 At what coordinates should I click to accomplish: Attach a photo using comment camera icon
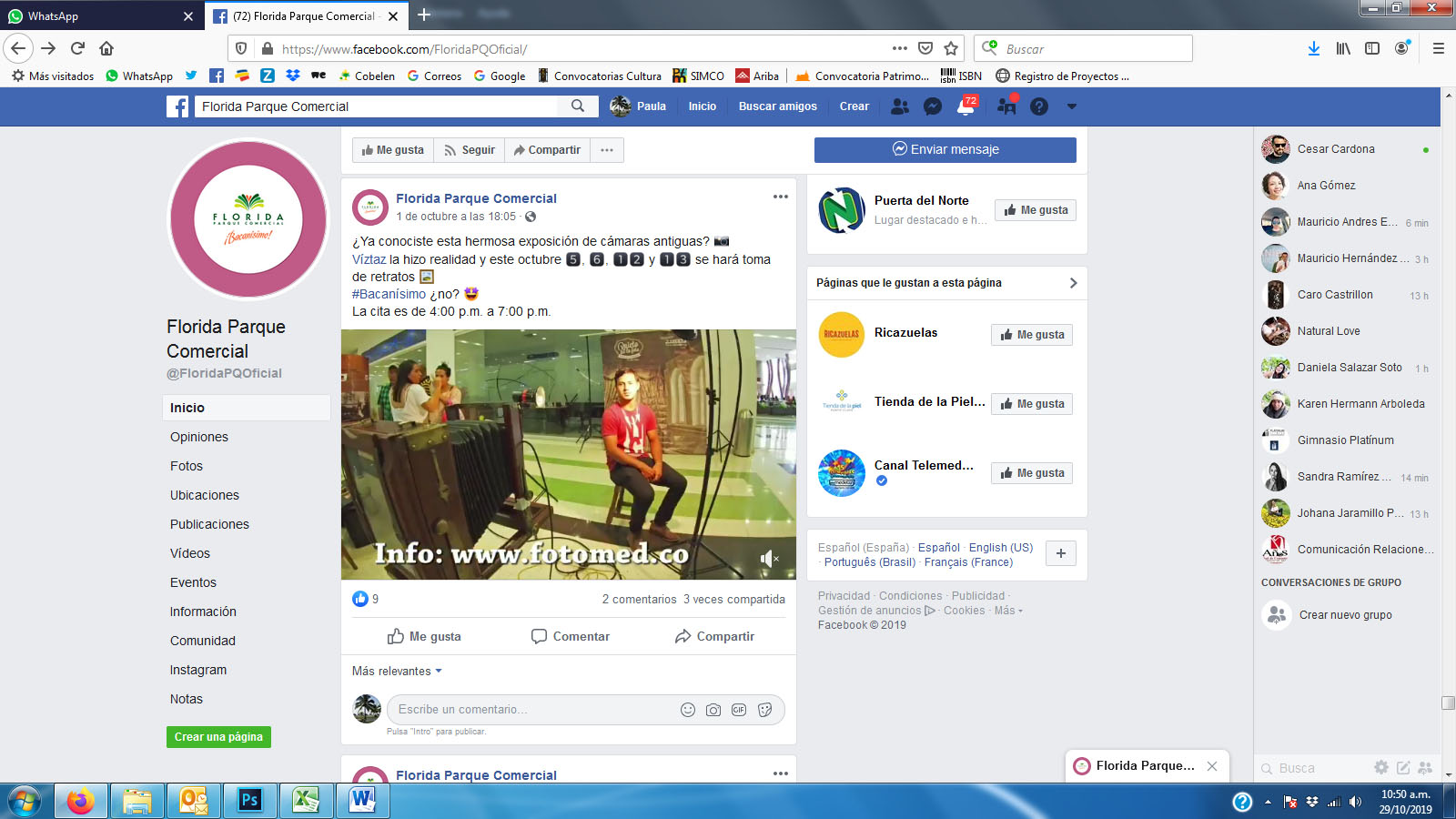point(713,710)
